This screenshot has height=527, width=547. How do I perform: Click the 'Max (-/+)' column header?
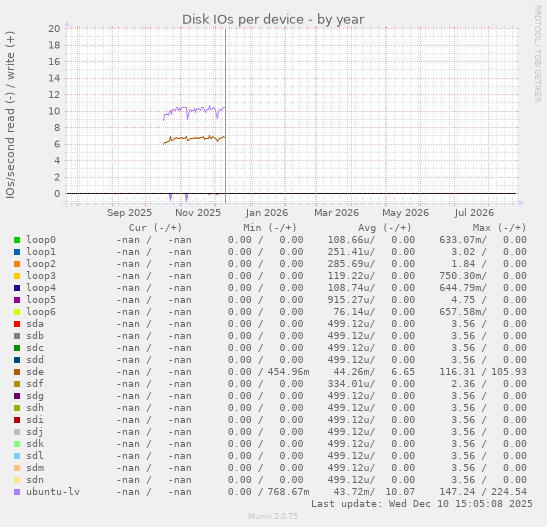click(499, 228)
